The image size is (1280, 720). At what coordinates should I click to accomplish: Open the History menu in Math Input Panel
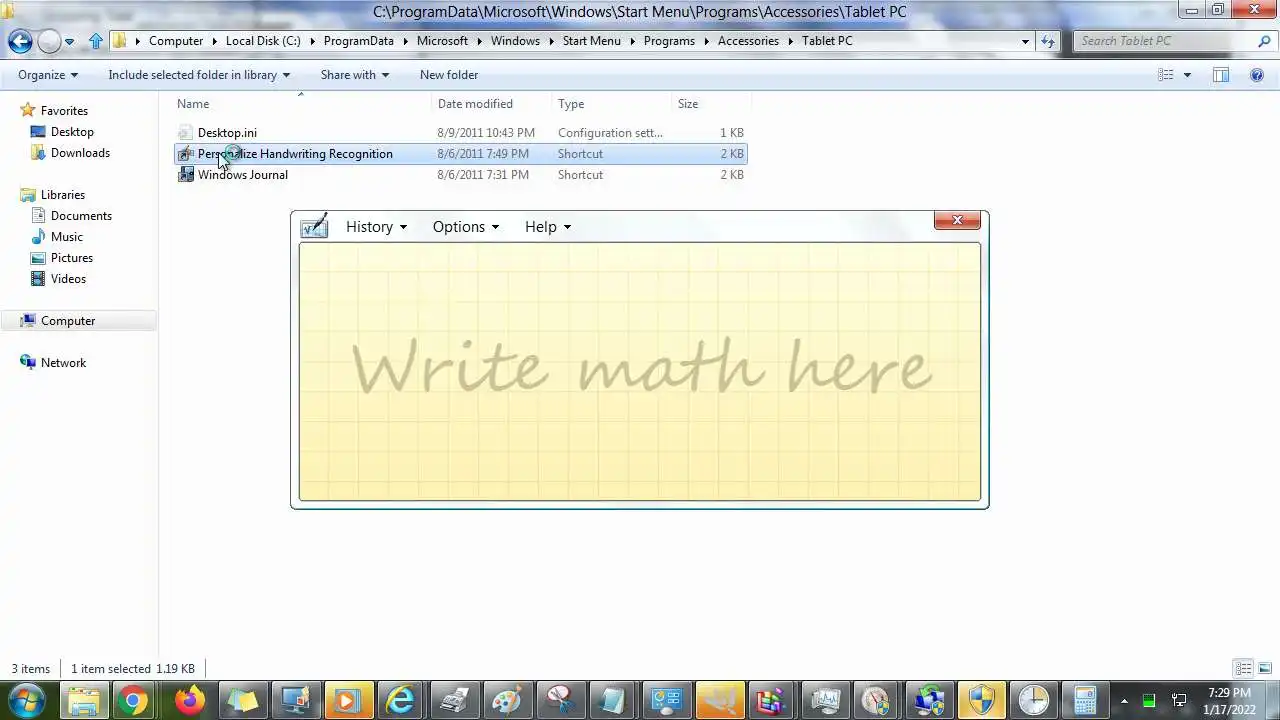coord(376,227)
